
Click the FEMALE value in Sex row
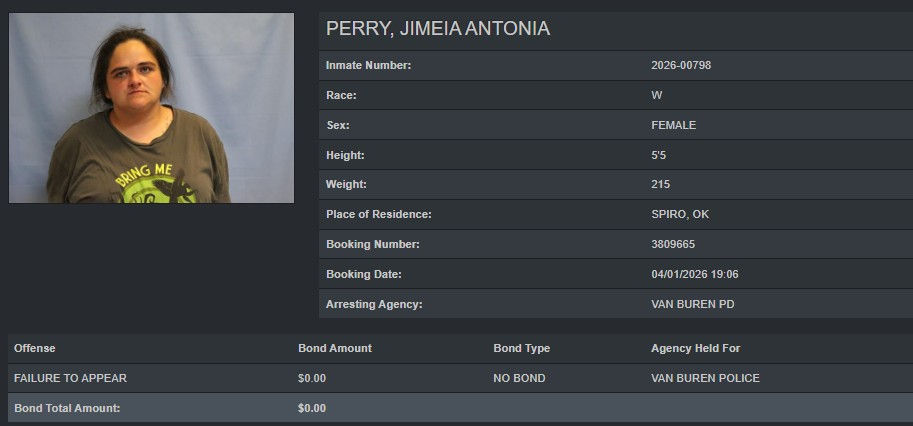coord(673,125)
